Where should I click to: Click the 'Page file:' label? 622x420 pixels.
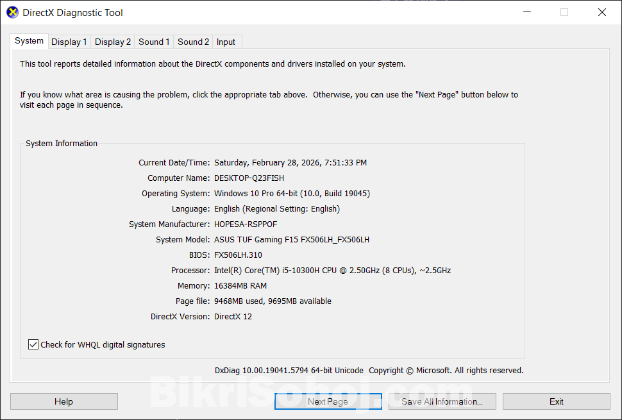click(192, 301)
